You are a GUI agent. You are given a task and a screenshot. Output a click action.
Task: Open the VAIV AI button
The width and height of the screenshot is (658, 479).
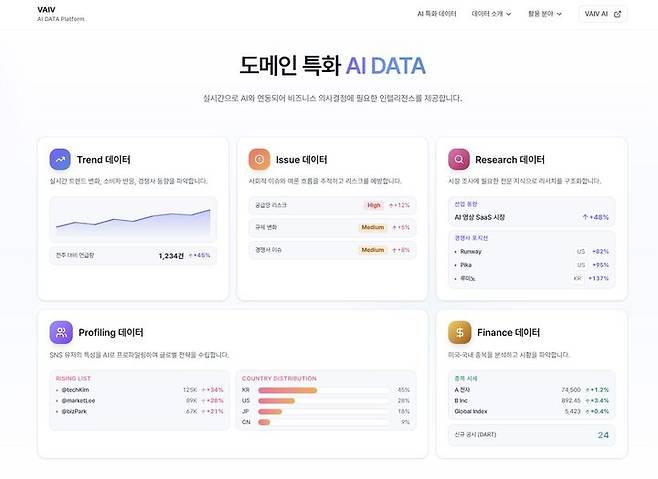pyautogui.click(x=603, y=14)
